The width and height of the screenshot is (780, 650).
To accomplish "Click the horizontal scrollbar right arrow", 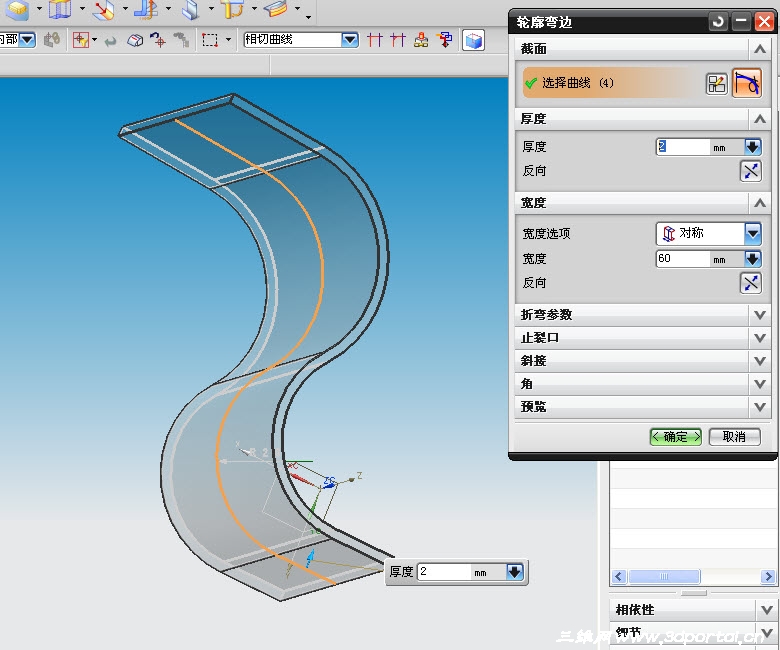I will [x=768, y=576].
